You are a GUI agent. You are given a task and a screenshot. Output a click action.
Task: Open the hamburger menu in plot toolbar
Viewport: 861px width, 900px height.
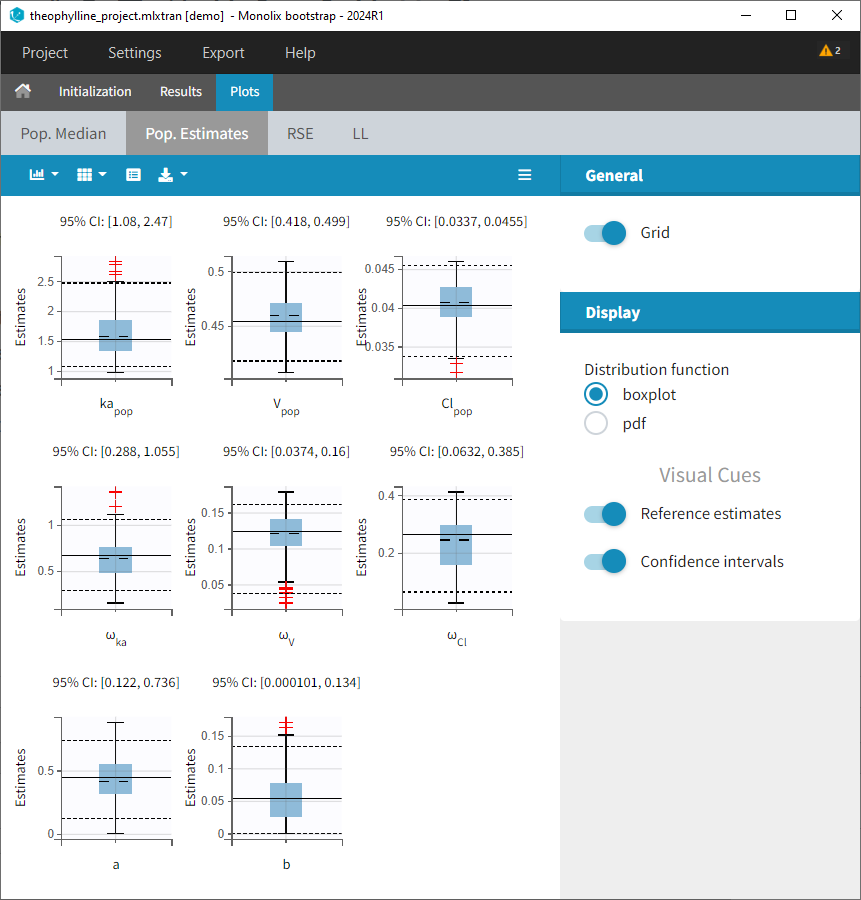tap(524, 174)
